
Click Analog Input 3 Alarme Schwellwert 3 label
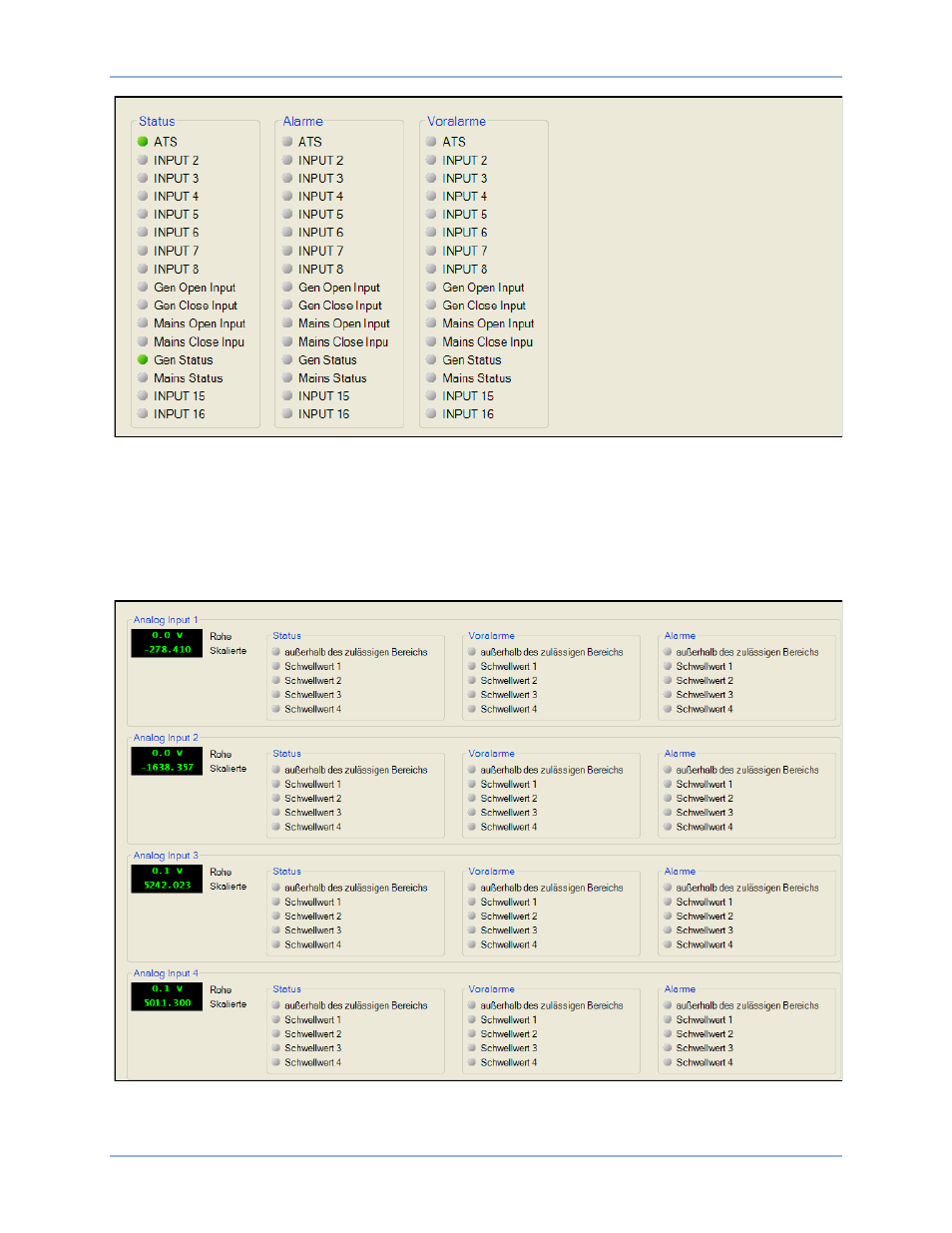point(705,930)
